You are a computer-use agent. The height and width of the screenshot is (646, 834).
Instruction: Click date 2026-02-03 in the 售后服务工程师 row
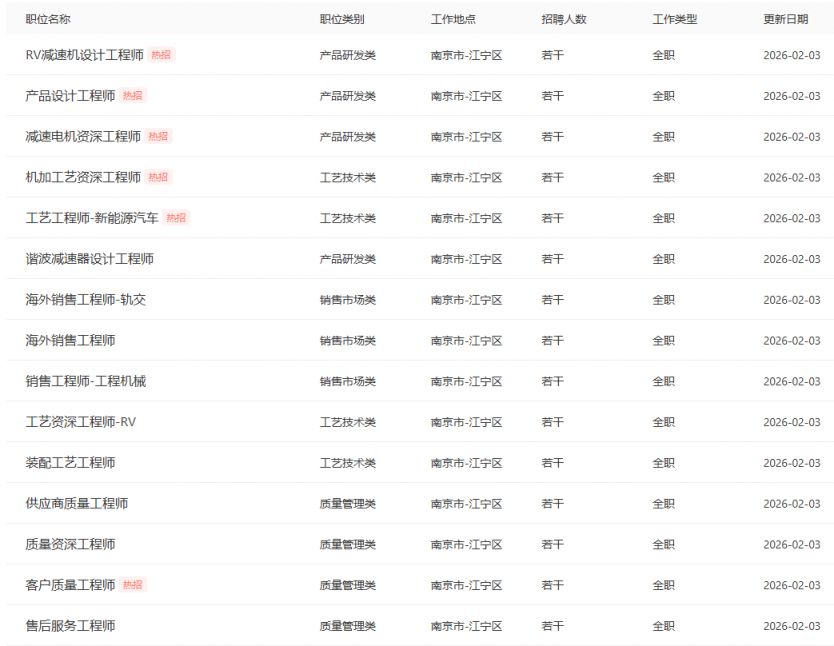point(792,626)
